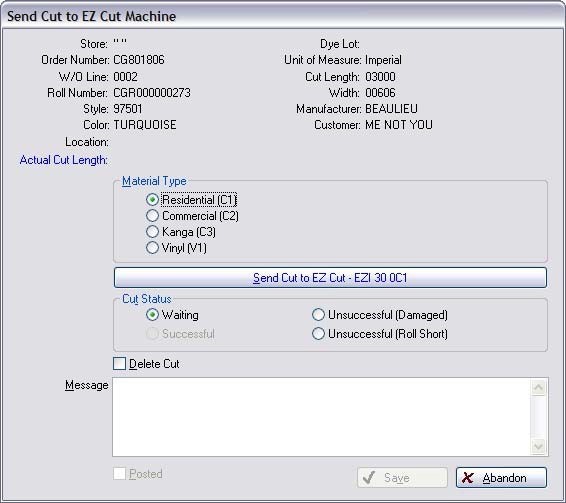Image resolution: width=566 pixels, height=503 pixels.
Task: Click the Message scrollbar down arrow
Action: pos(539,446)
